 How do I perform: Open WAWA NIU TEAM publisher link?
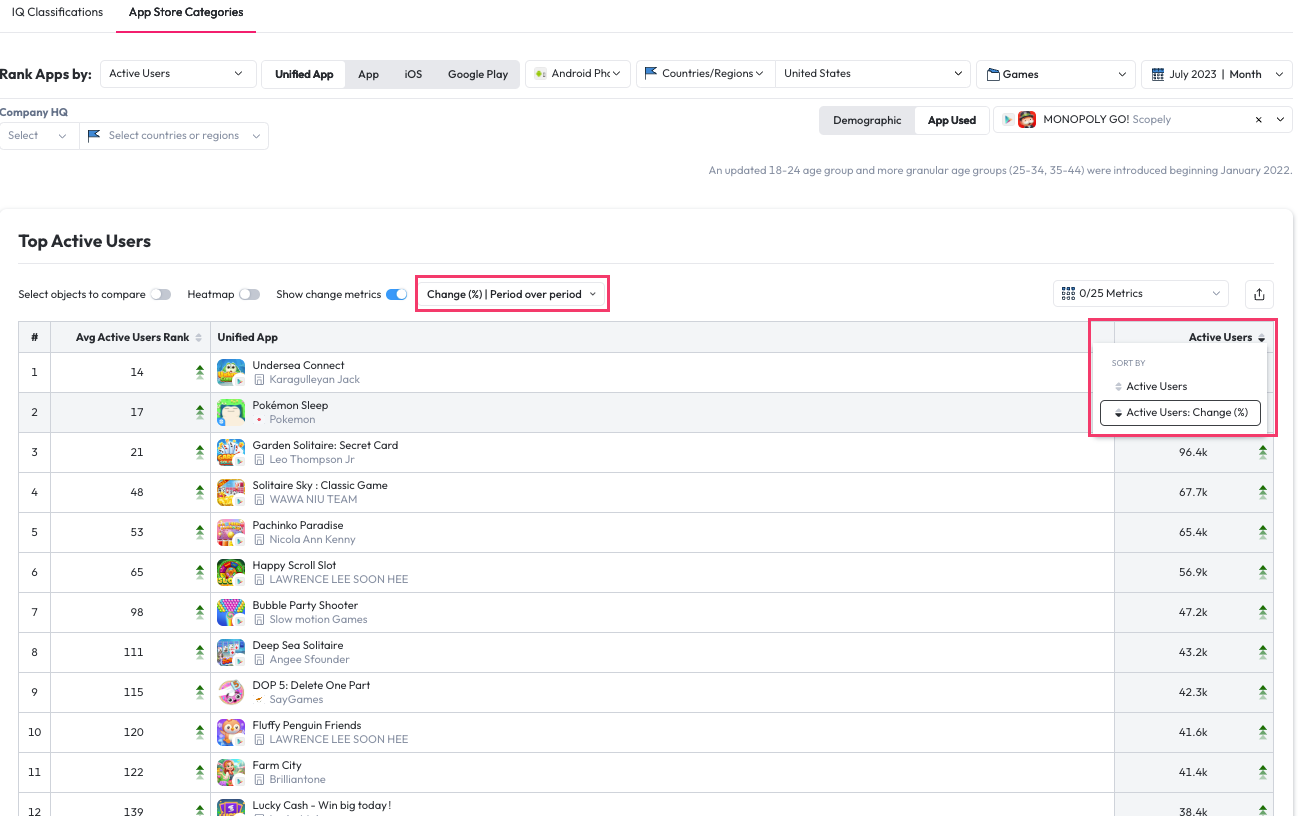click(313, 500)
